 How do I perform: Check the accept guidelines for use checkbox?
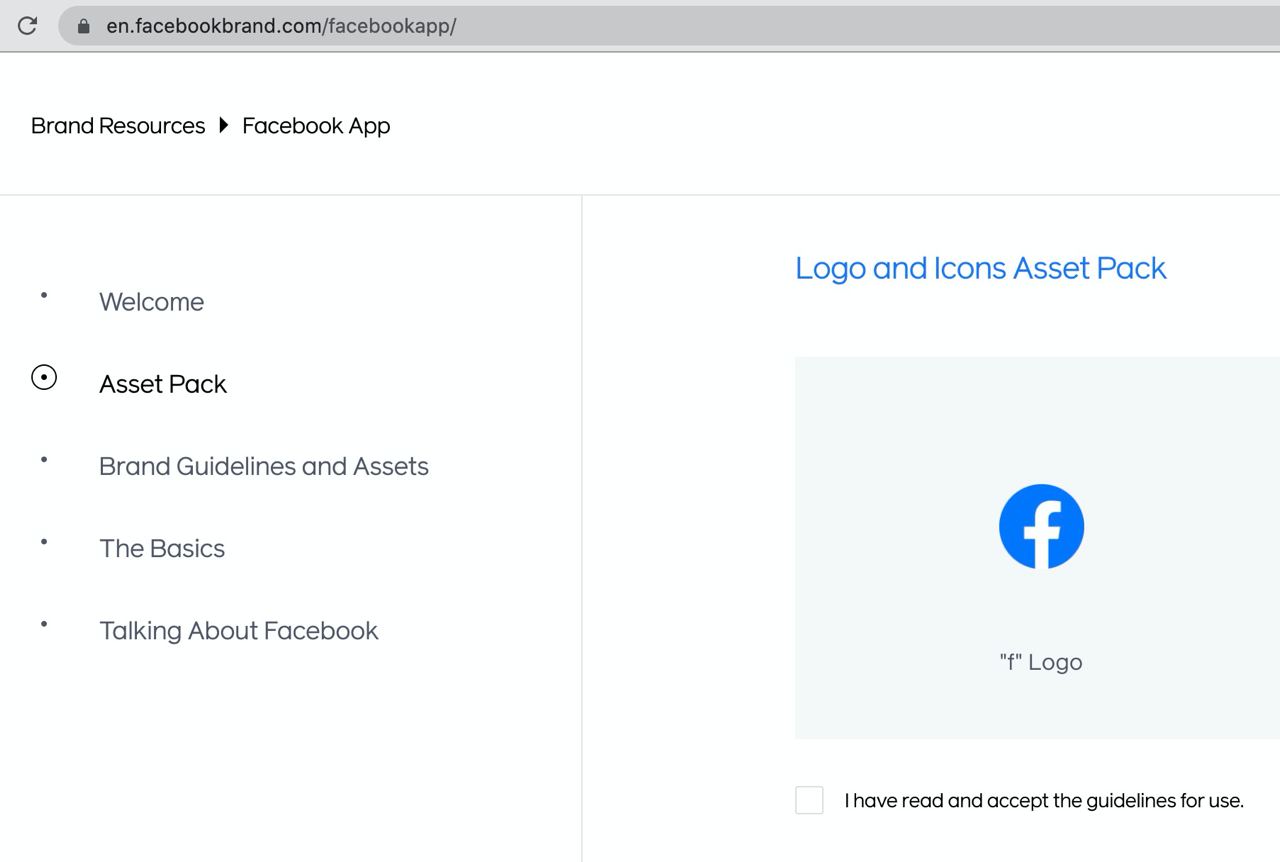point(809,800)
